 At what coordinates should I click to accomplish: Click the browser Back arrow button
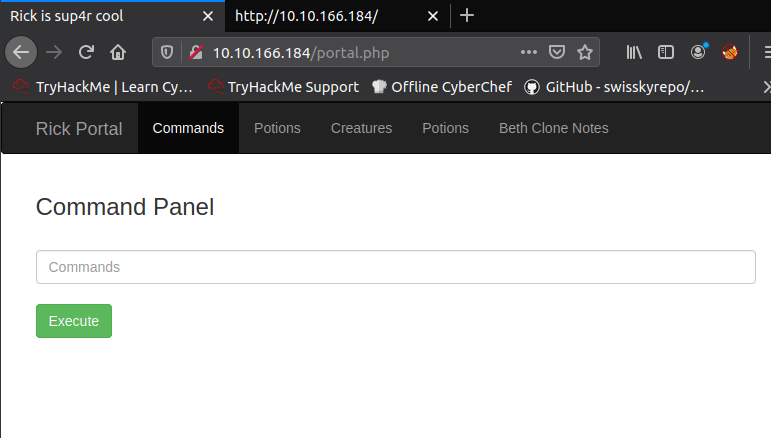(x=22, y=52)
